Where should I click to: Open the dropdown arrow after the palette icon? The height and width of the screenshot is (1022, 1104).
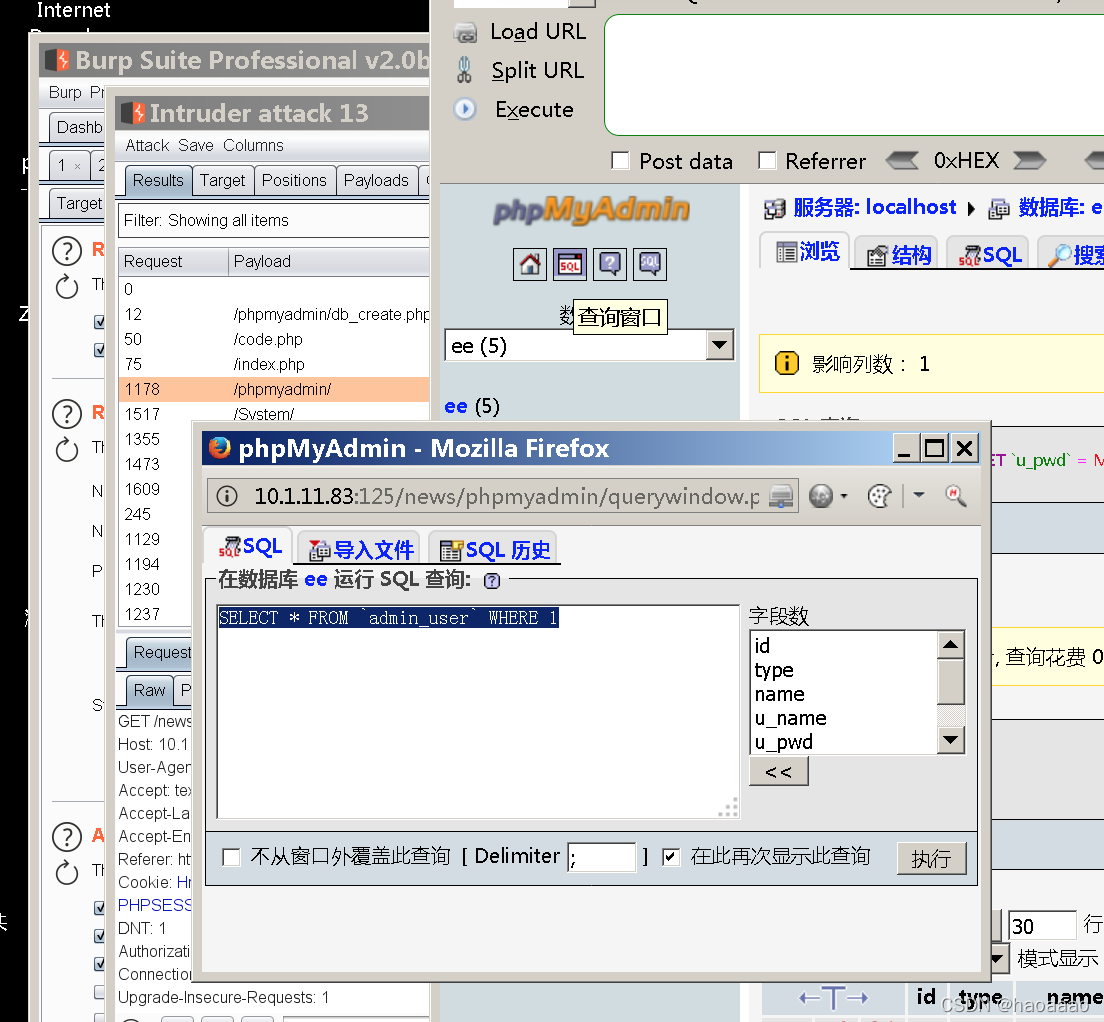[x=919, y=496]
